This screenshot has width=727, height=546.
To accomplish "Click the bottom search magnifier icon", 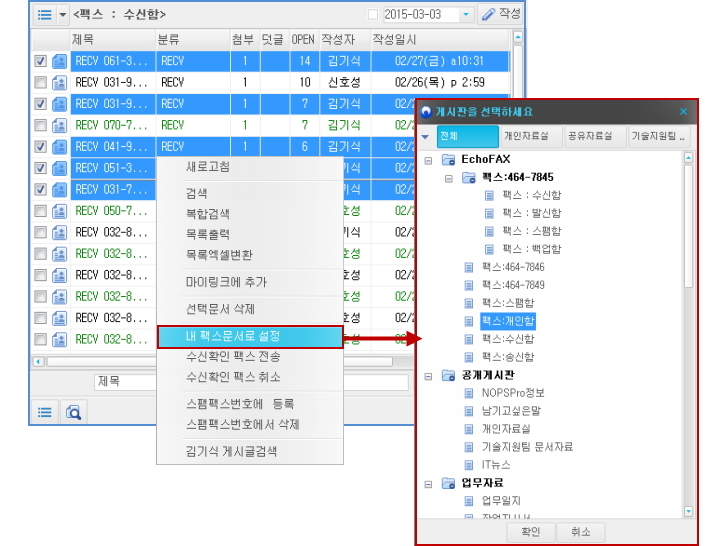I will click(73, 412).
